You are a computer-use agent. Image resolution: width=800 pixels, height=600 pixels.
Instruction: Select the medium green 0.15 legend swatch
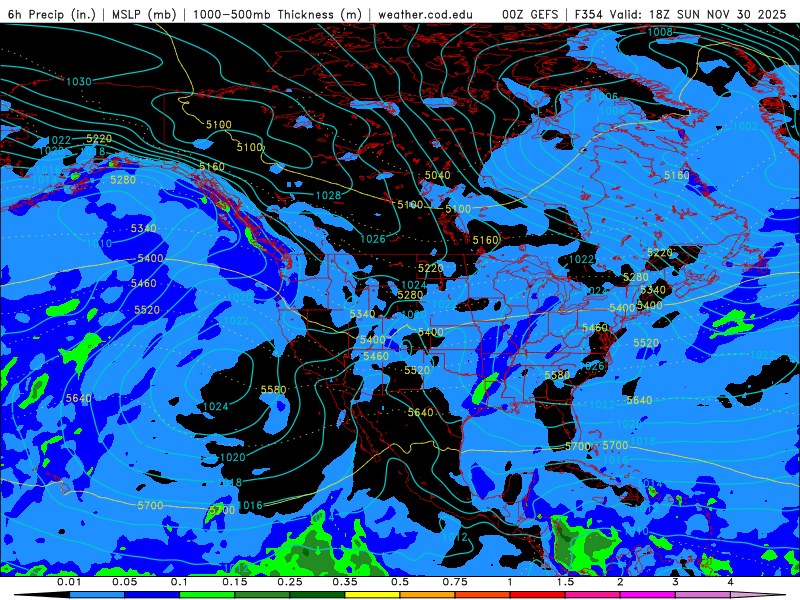click(262, 595)
